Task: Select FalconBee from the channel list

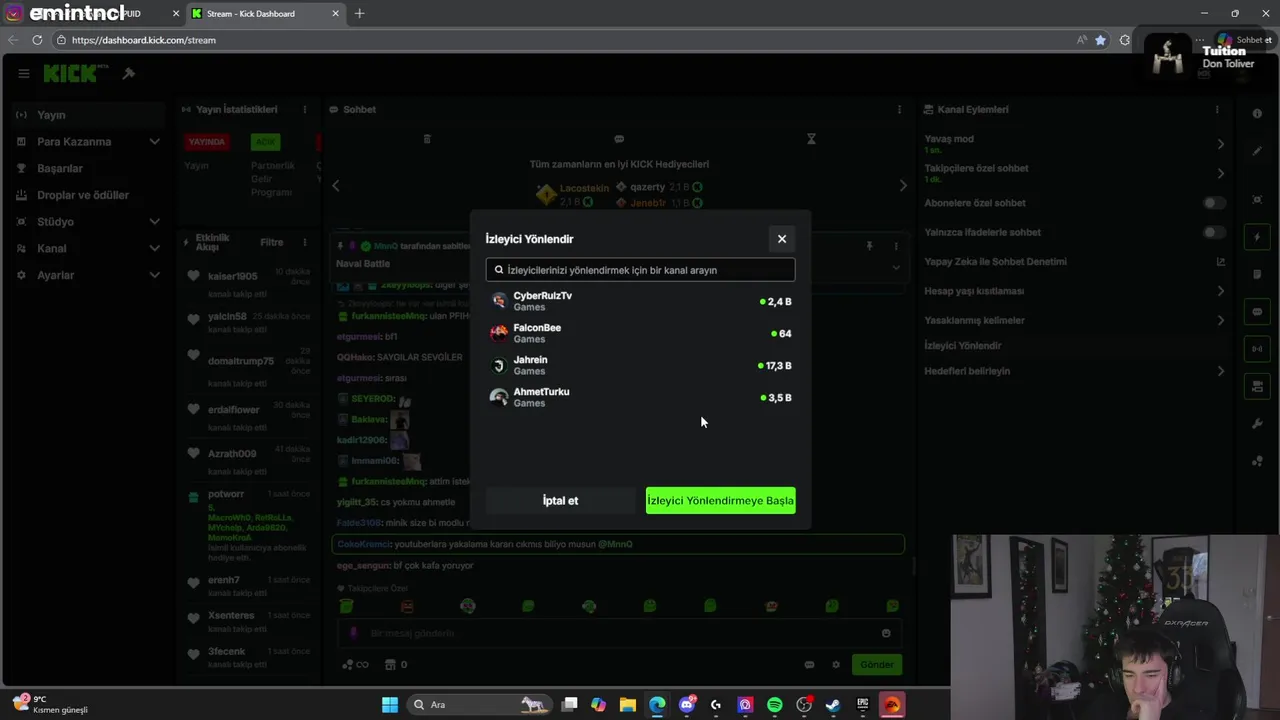Action: point(640,333)
